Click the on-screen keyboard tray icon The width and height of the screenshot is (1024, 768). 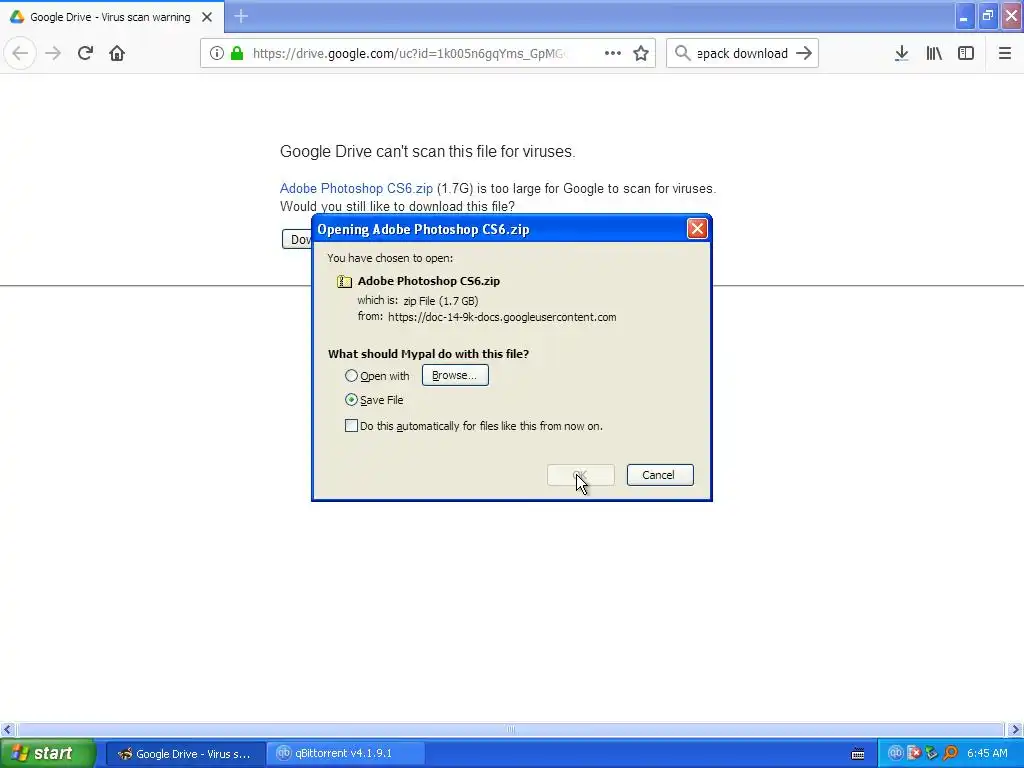858,754
